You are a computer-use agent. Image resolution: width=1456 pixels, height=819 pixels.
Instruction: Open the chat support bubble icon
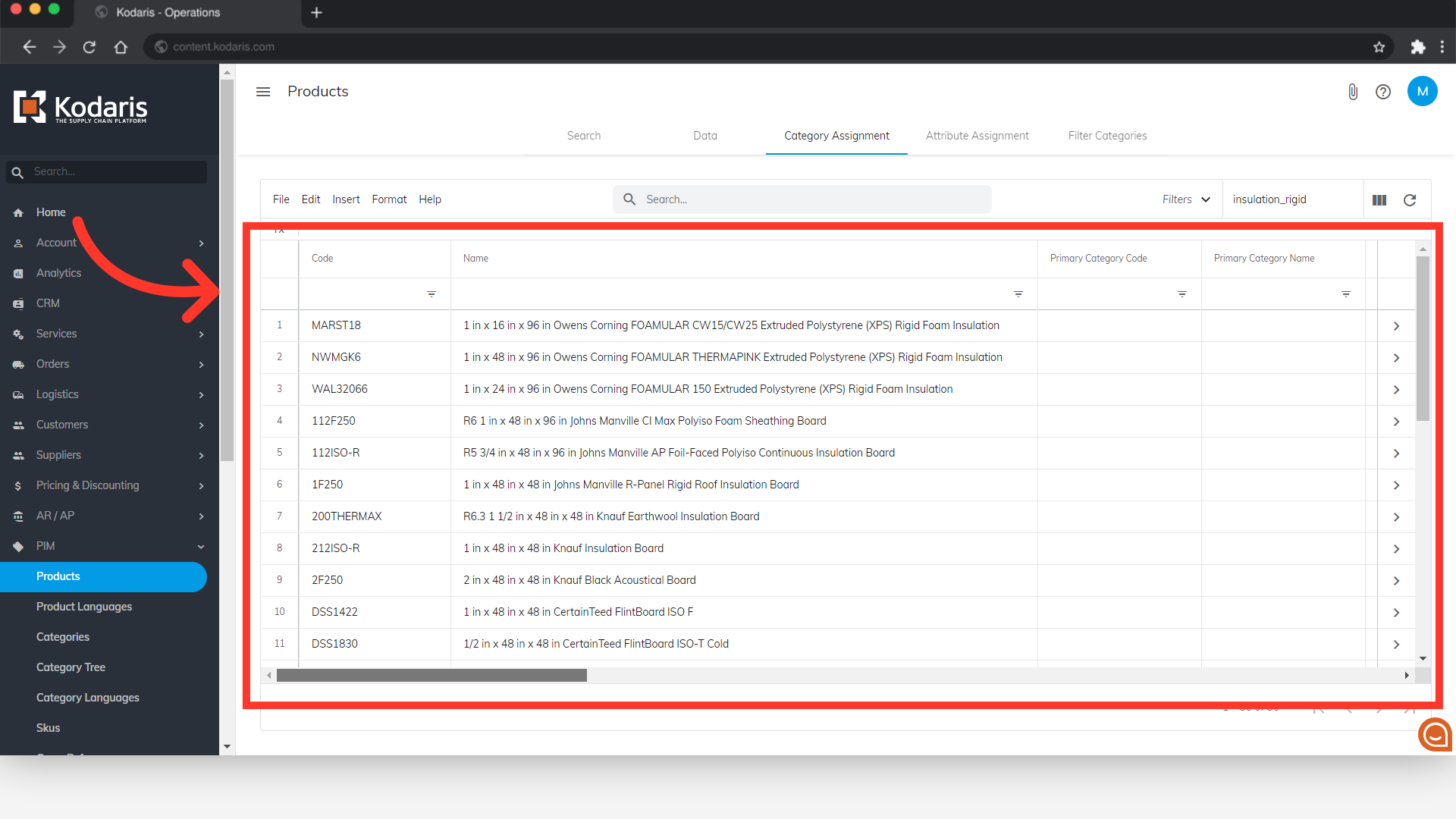point(1435,734)
